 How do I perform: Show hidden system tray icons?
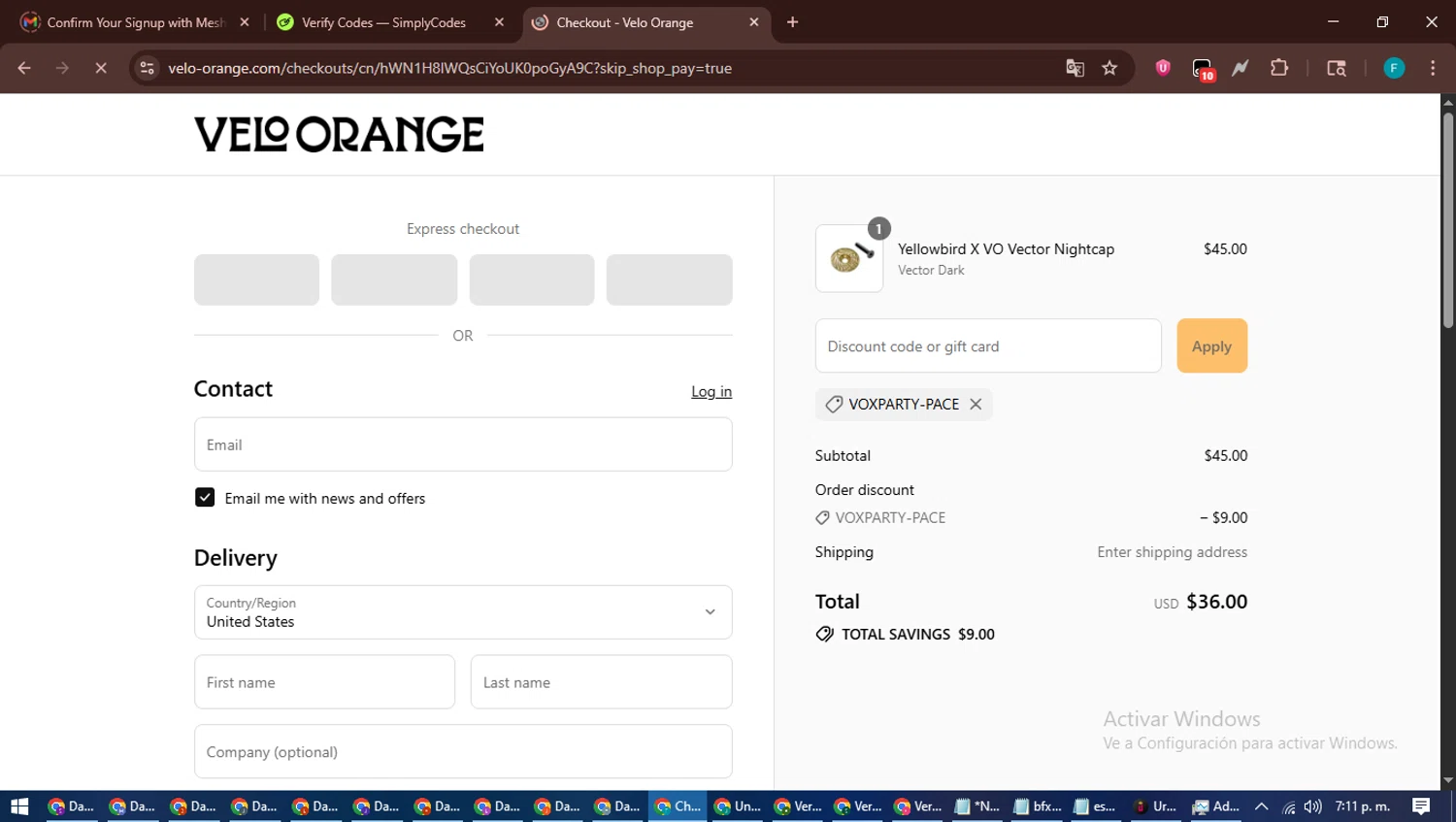pos(1261,806)
